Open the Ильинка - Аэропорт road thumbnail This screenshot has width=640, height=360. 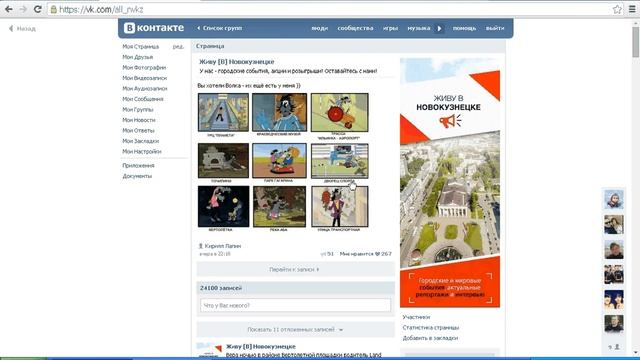click(340, 112)
